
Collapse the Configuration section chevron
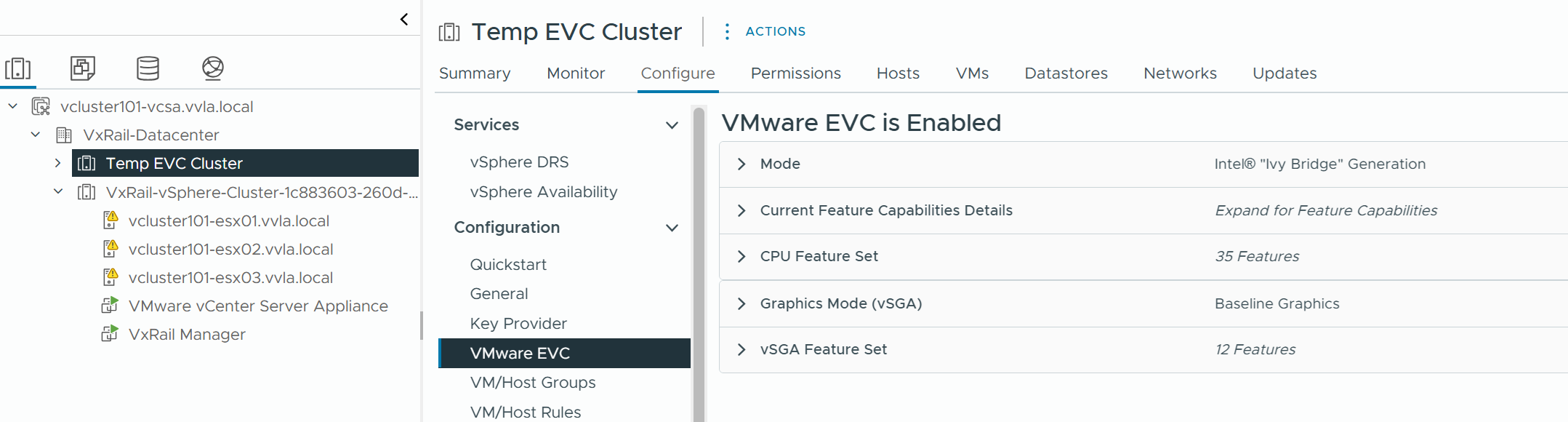pyautogui.click(x=672, y=228)
